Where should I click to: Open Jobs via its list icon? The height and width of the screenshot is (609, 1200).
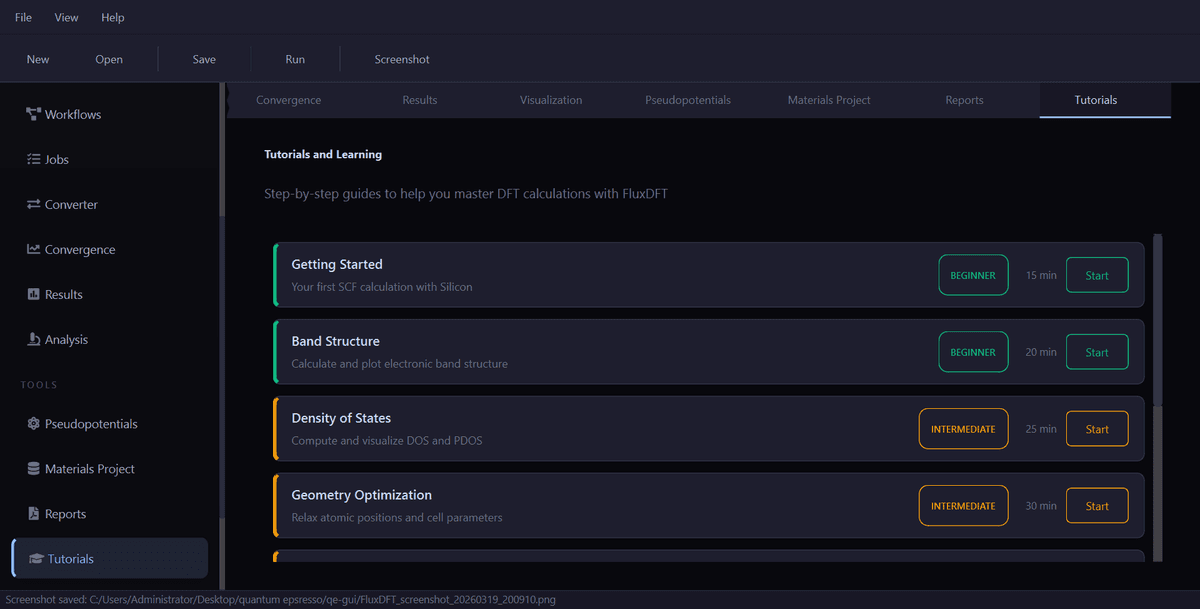click(x=33, y=159)
